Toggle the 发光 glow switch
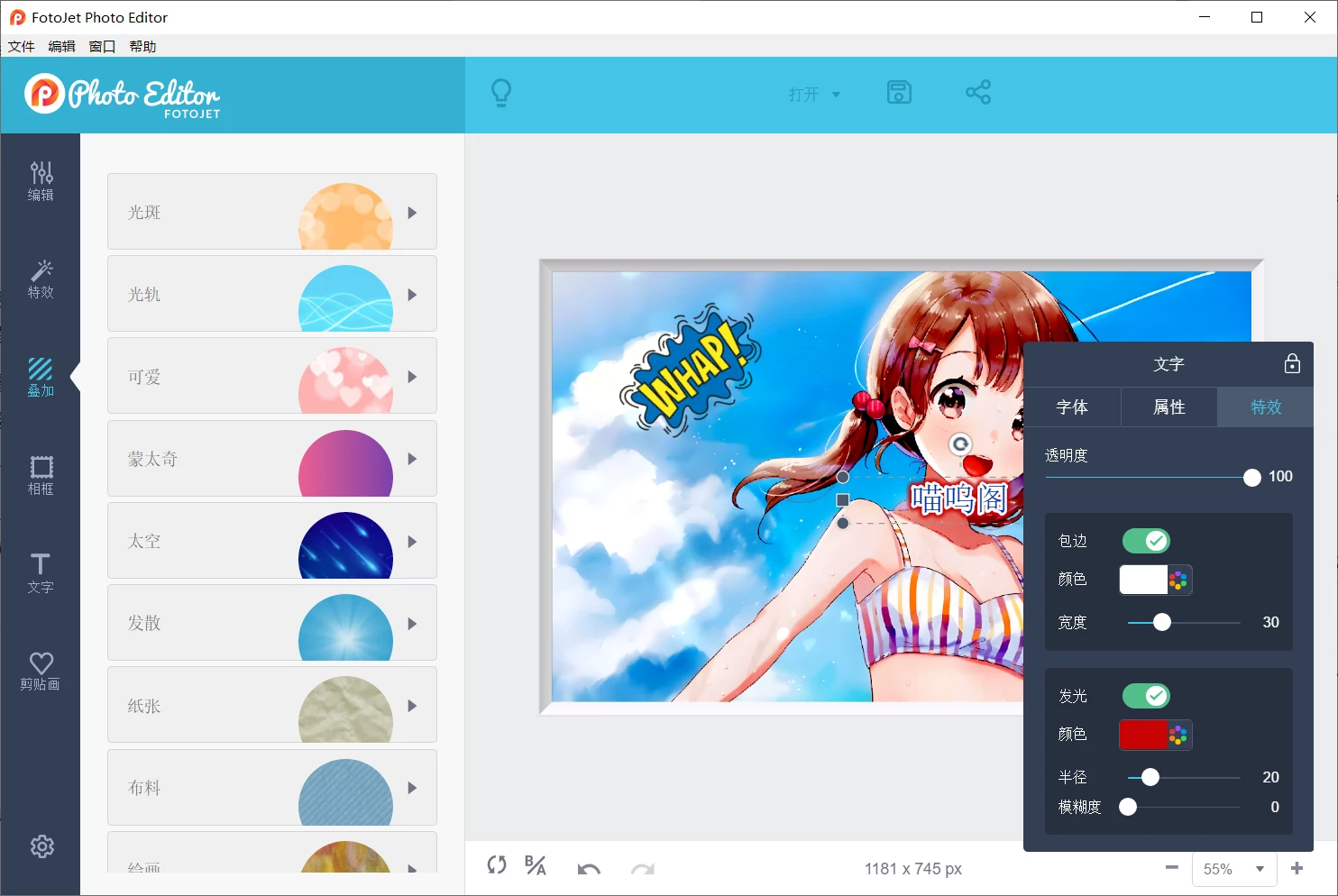This screenshot has width=1338, height=896. click(x=1146, y=696)
